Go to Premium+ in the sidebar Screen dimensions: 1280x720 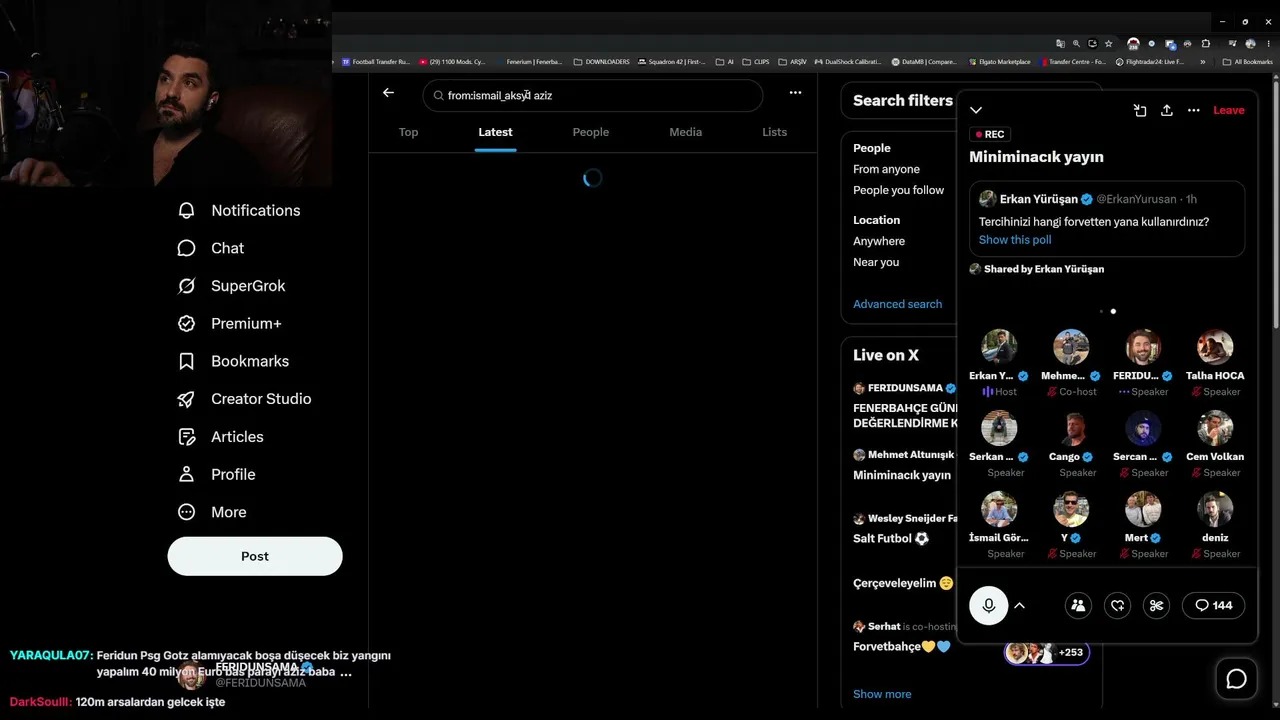tap(229, 324)
